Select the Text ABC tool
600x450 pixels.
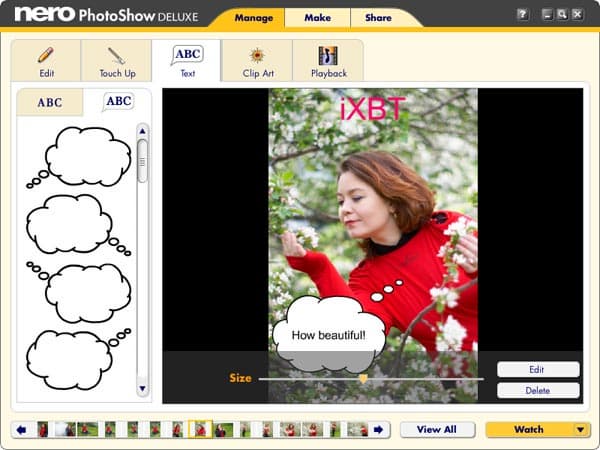click(x=187, y=61)
